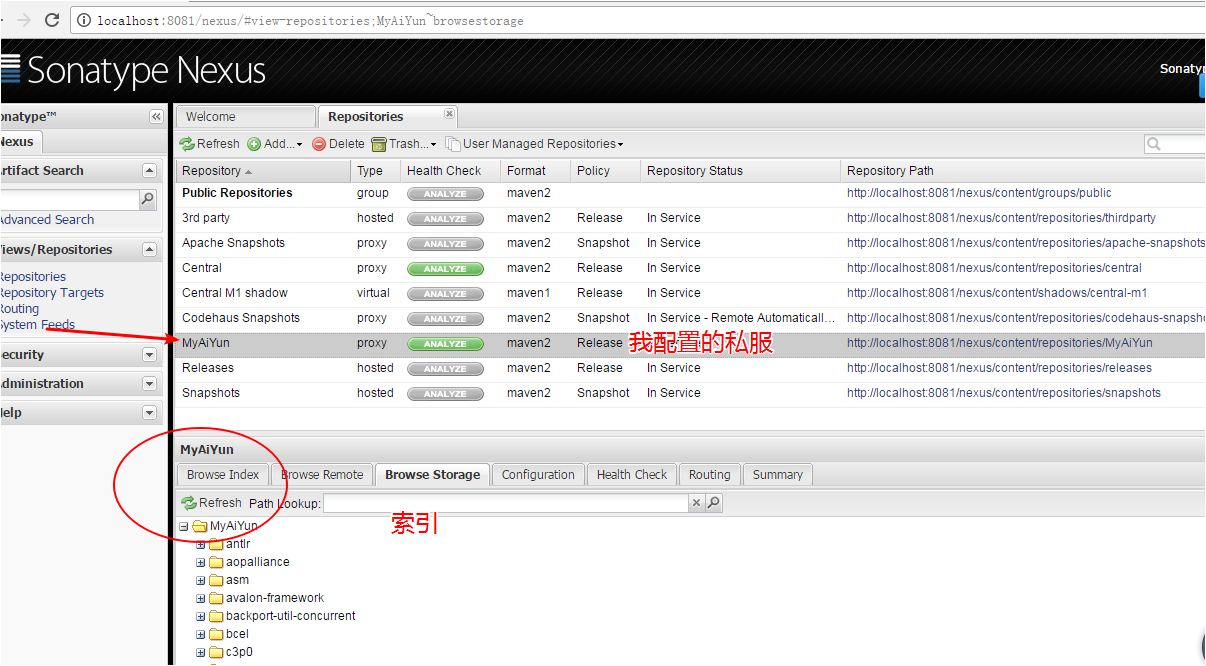Open User Managed Repositories dropdown
Viewport: 1206px width, 666px height.
pos(535,144)
